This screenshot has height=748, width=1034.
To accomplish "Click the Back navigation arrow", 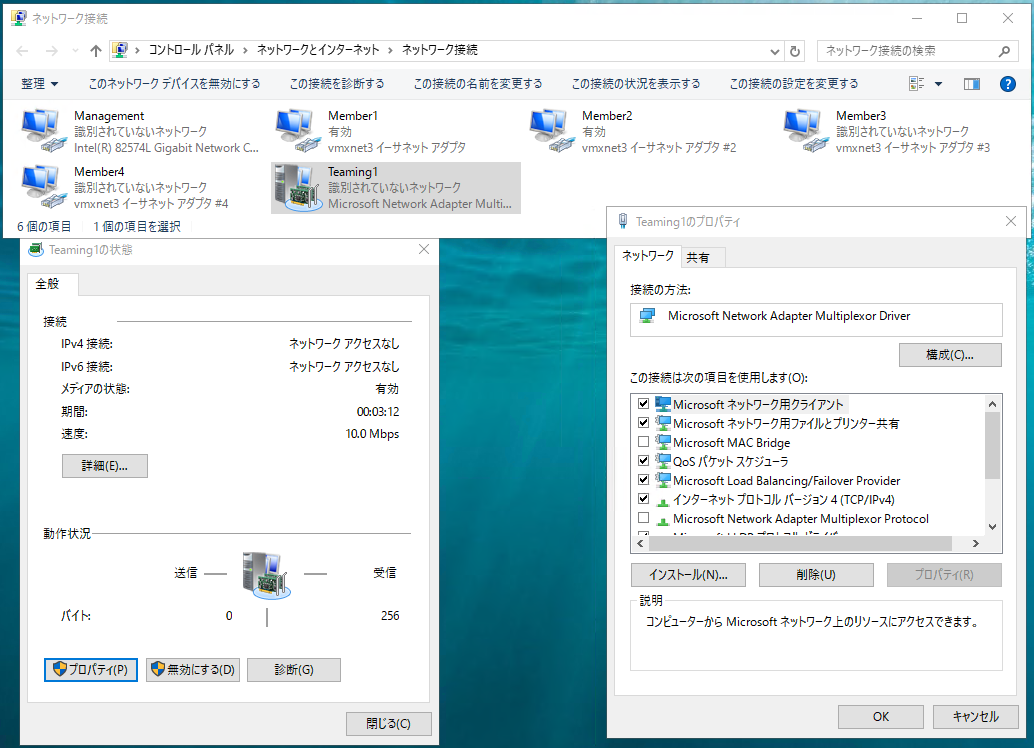I will [x=22, y=51].
